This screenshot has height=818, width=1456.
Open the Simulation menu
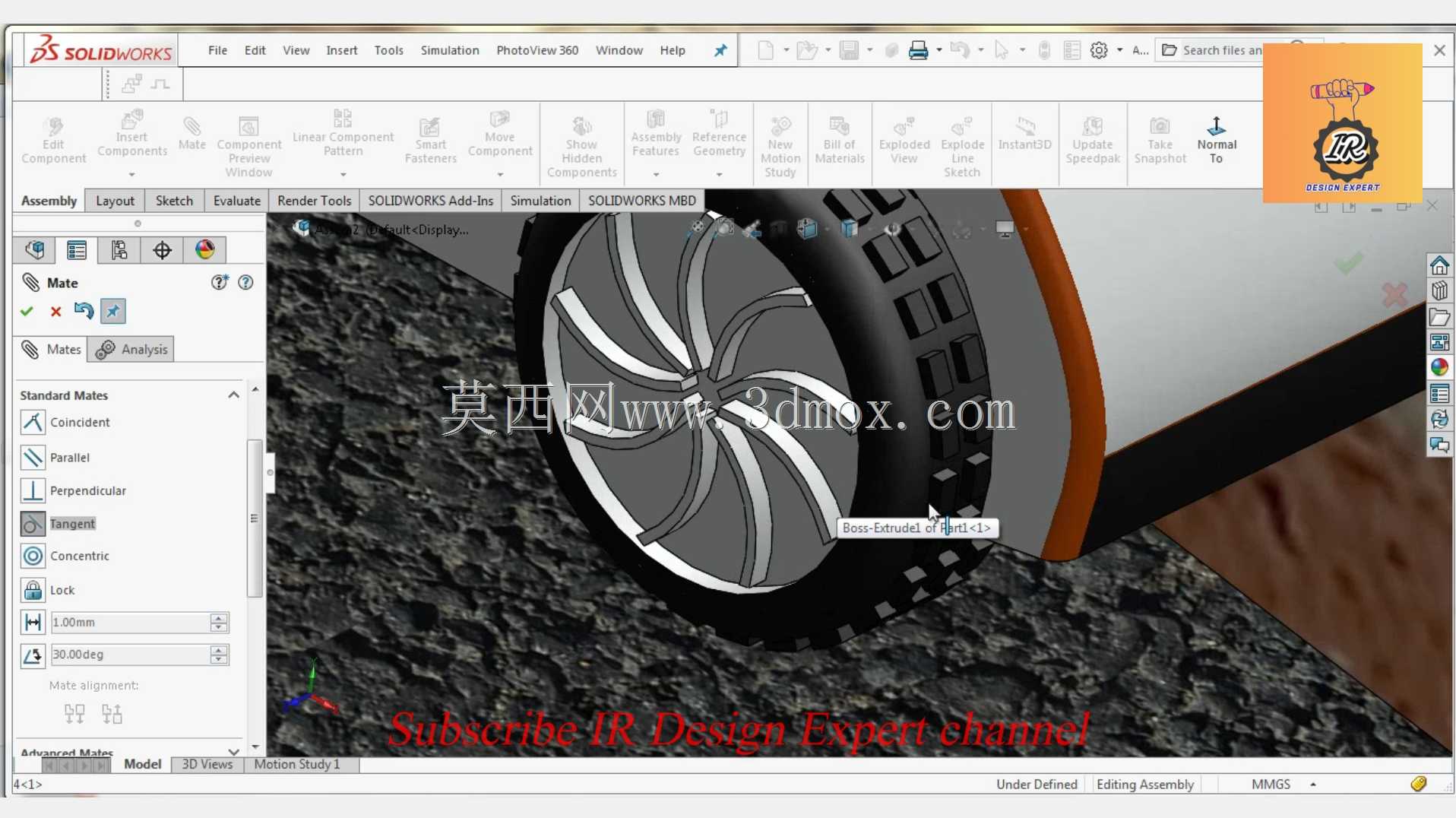[450, 50]
